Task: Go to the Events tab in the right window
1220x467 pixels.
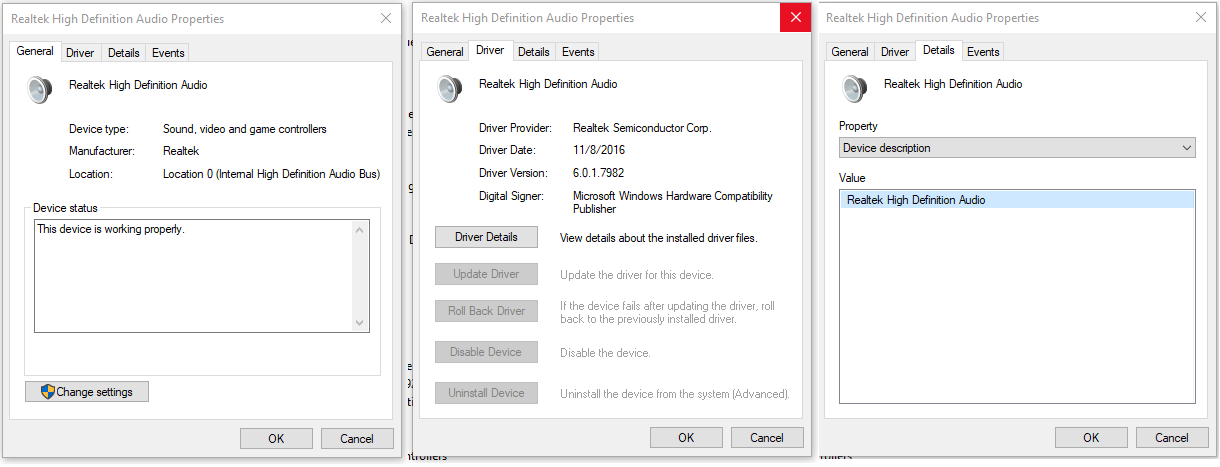Action: click(x=983, y=52)
